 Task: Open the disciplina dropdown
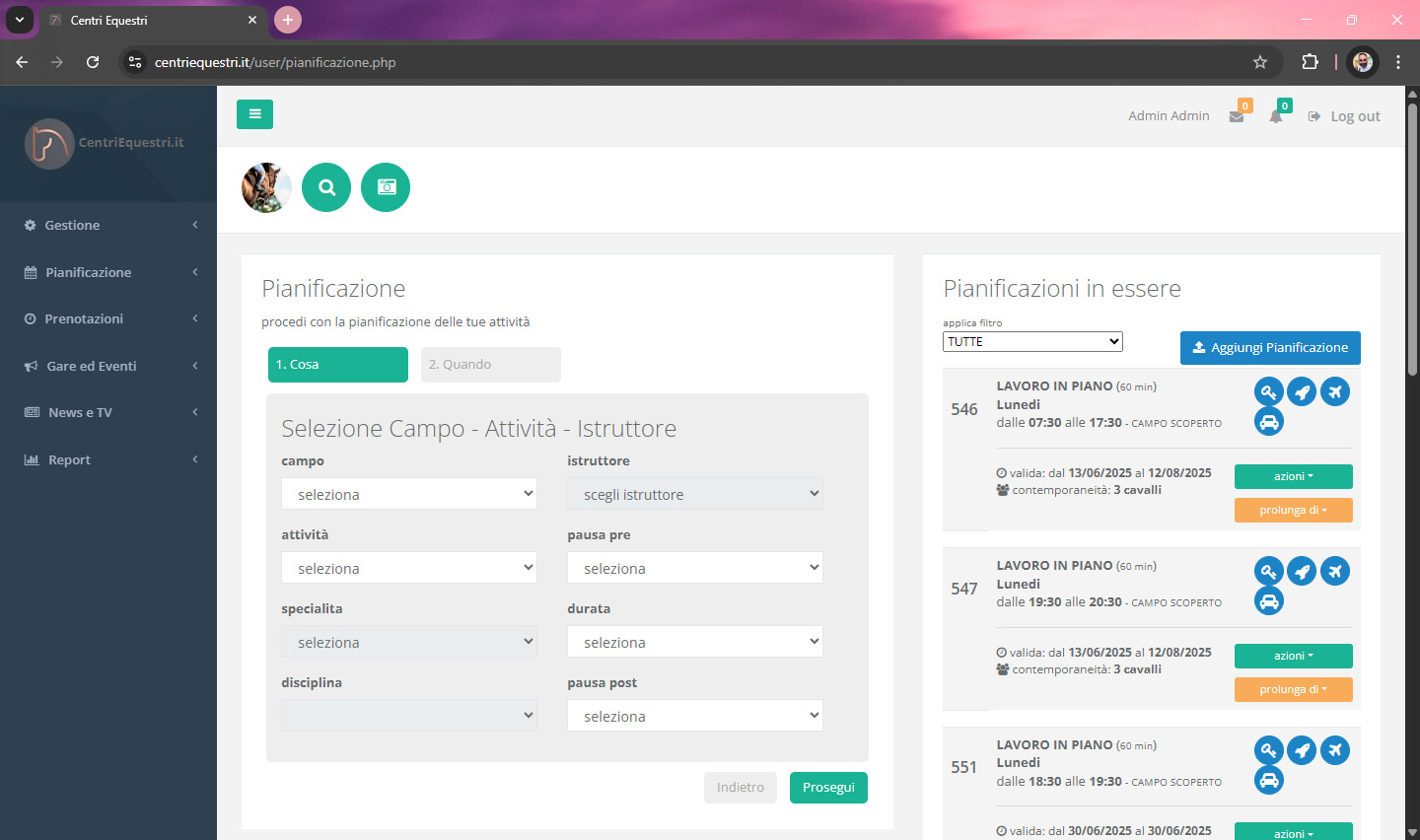click(409, 716)
